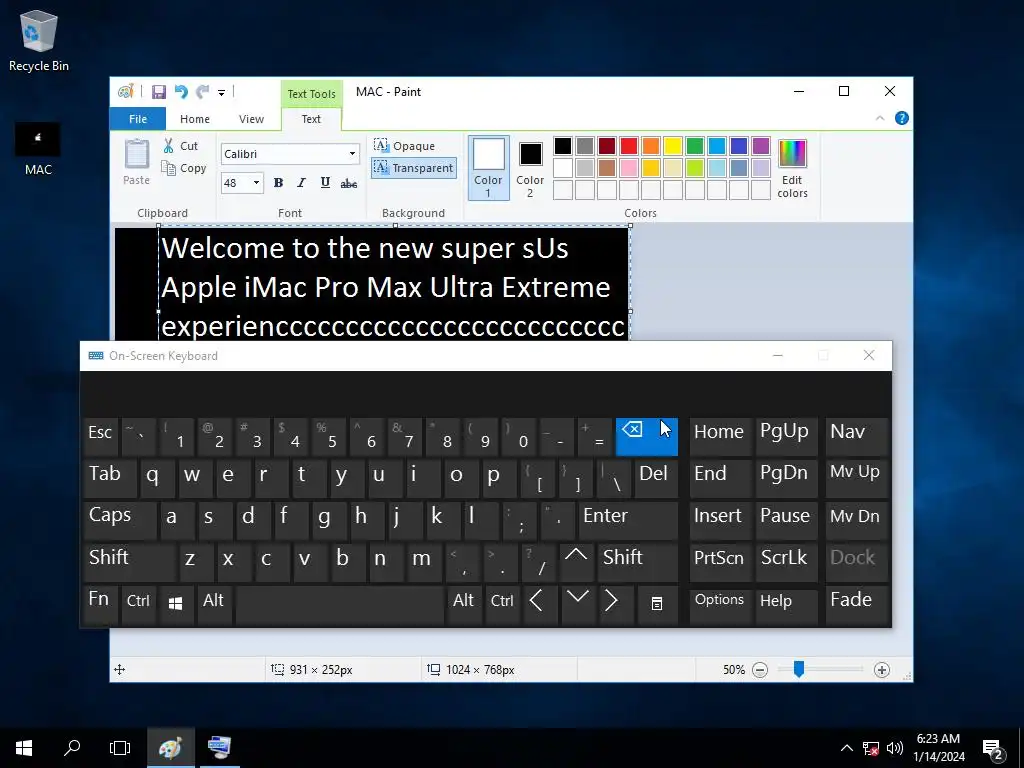This screenshot has width=1024, height=768.
Task: Click zoom out minus in Paint status bar
Action: pyautogui.click(x=760, y=670)
